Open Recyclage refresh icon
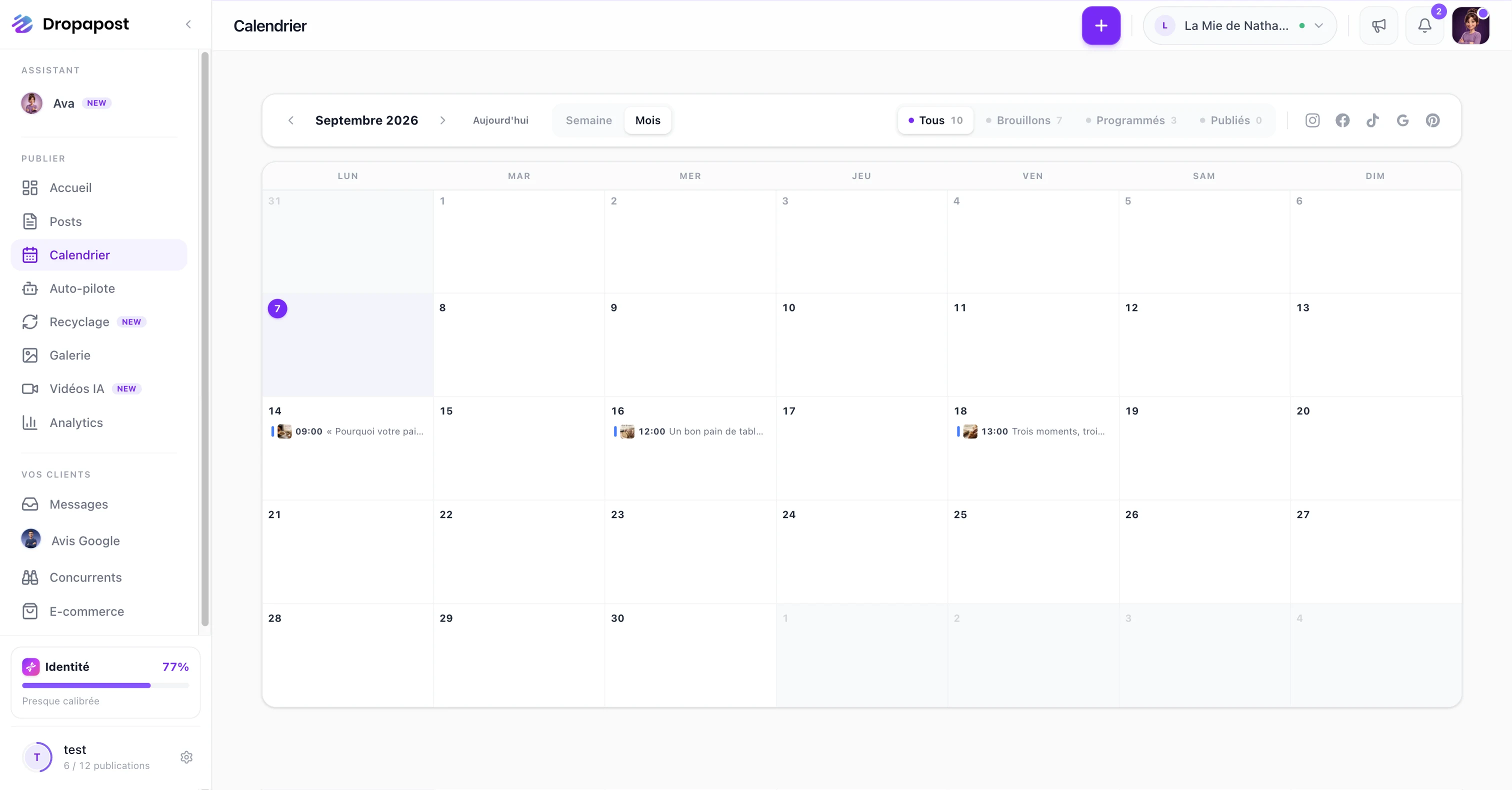Image resolution: width=1512 pixels, height=790 pixels. (30, 321)
